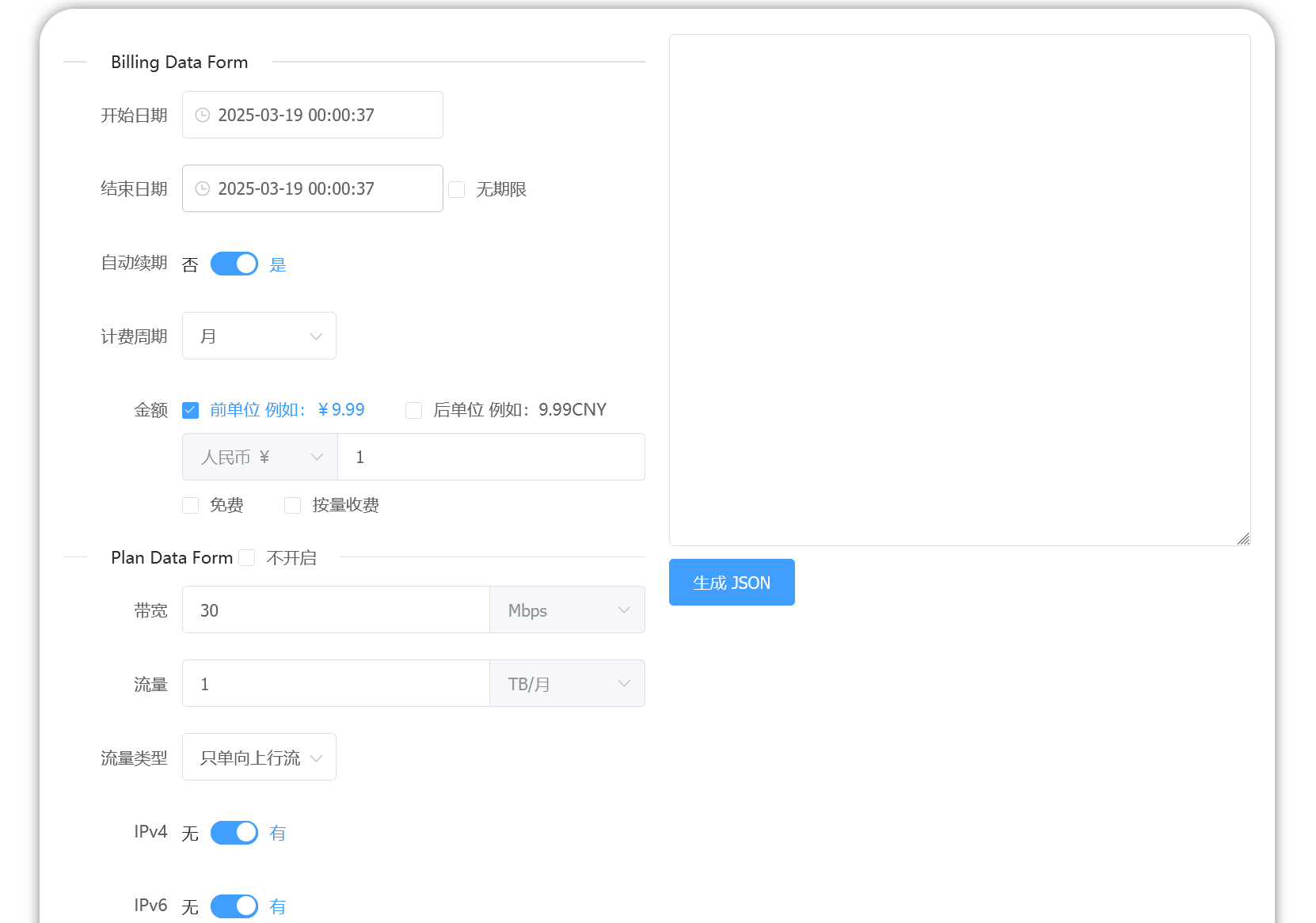This screenshot has height=923, width=1316.
Task: Enable the 免费 checkbox
Action: click(x=190, y=505)
